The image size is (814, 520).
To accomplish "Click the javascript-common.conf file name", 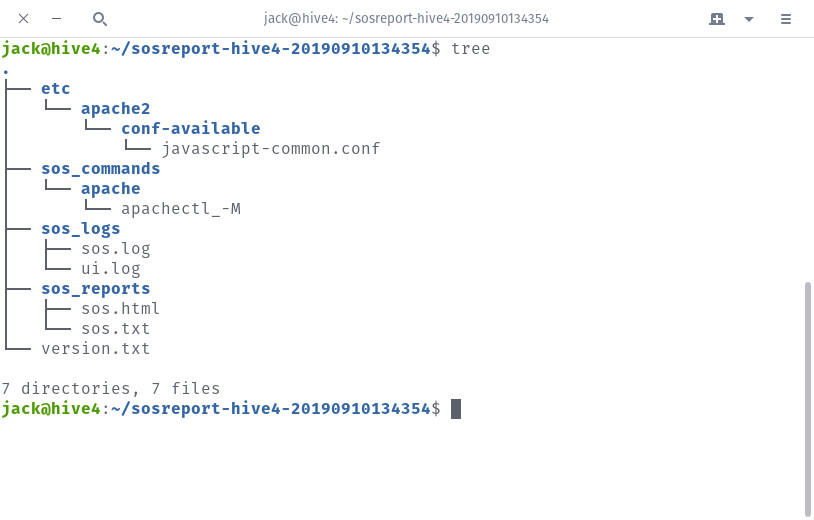I will (270, 149).
